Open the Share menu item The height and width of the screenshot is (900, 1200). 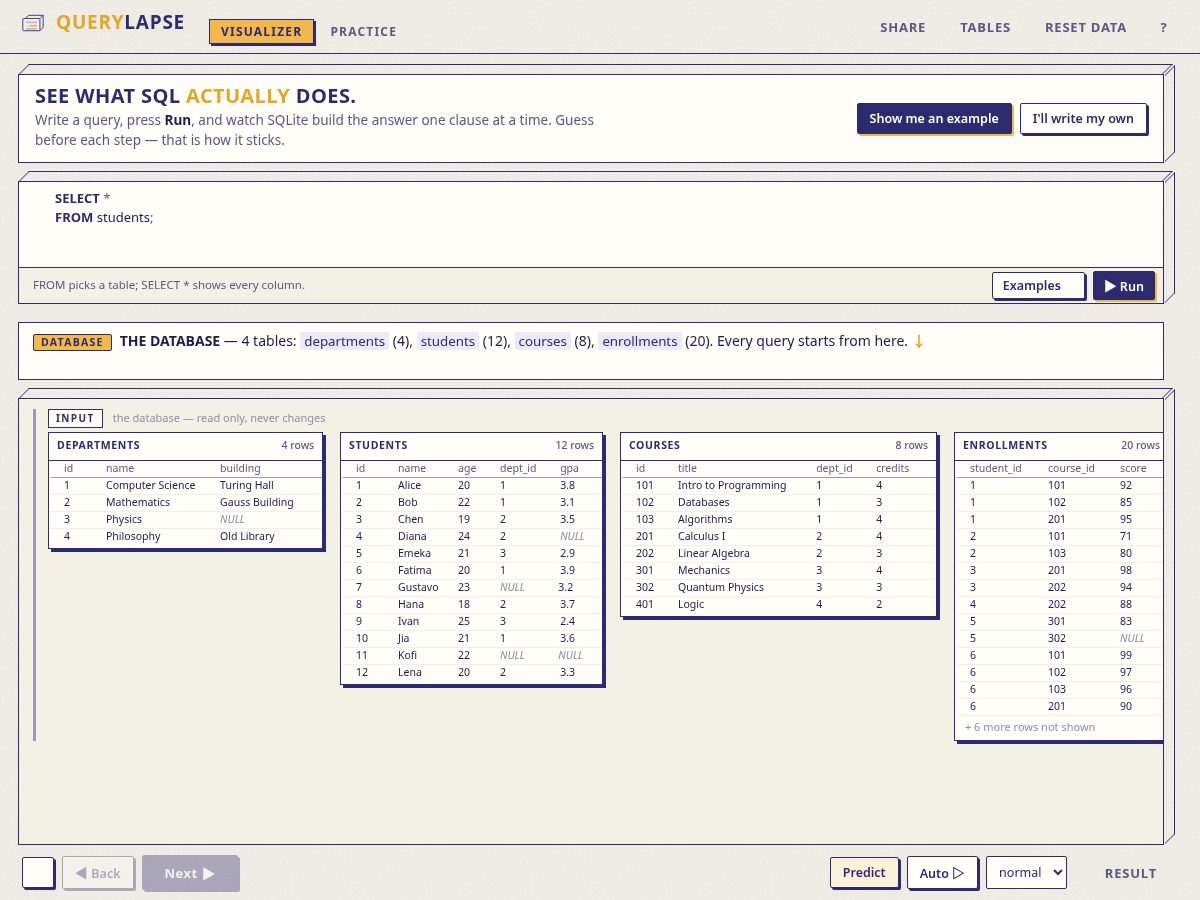[x=903, y=28]
